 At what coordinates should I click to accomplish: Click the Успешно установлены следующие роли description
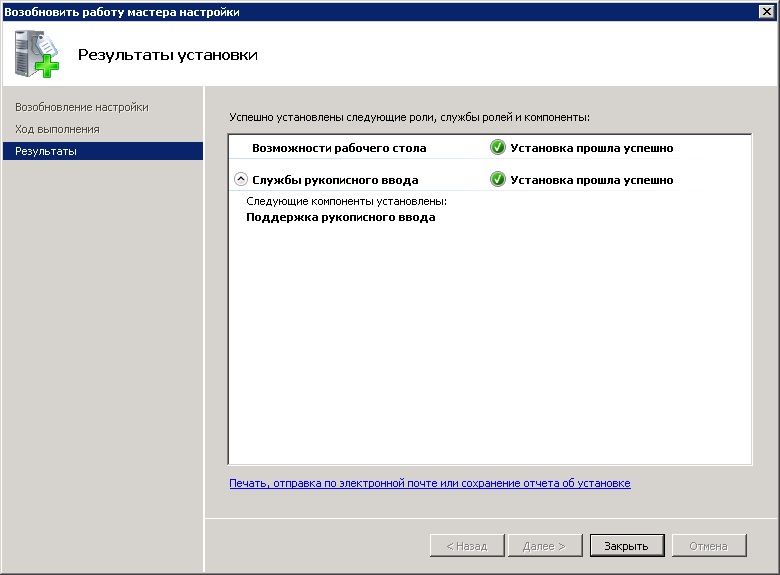[x=409, y=117]
